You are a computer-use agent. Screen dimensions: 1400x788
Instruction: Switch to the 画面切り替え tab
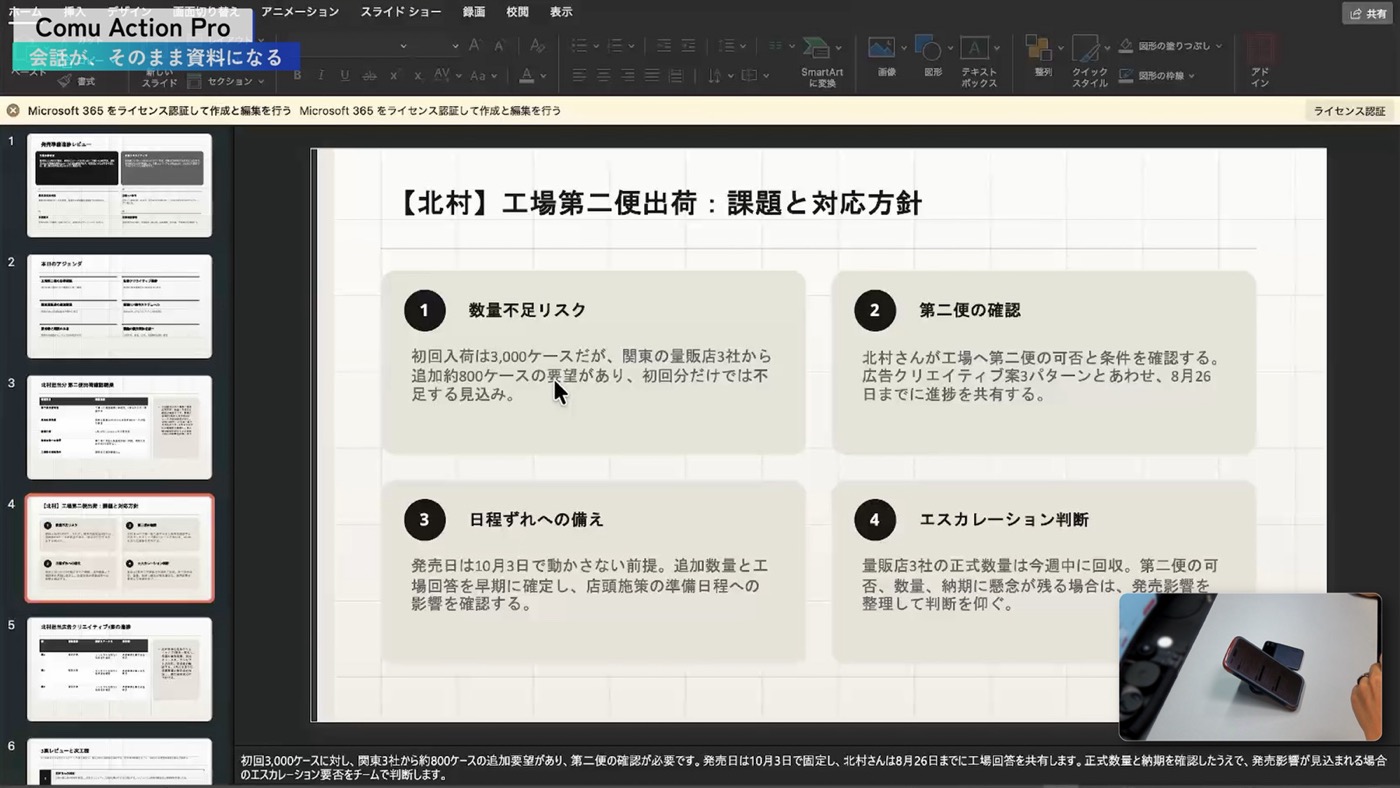pos(205,12)
